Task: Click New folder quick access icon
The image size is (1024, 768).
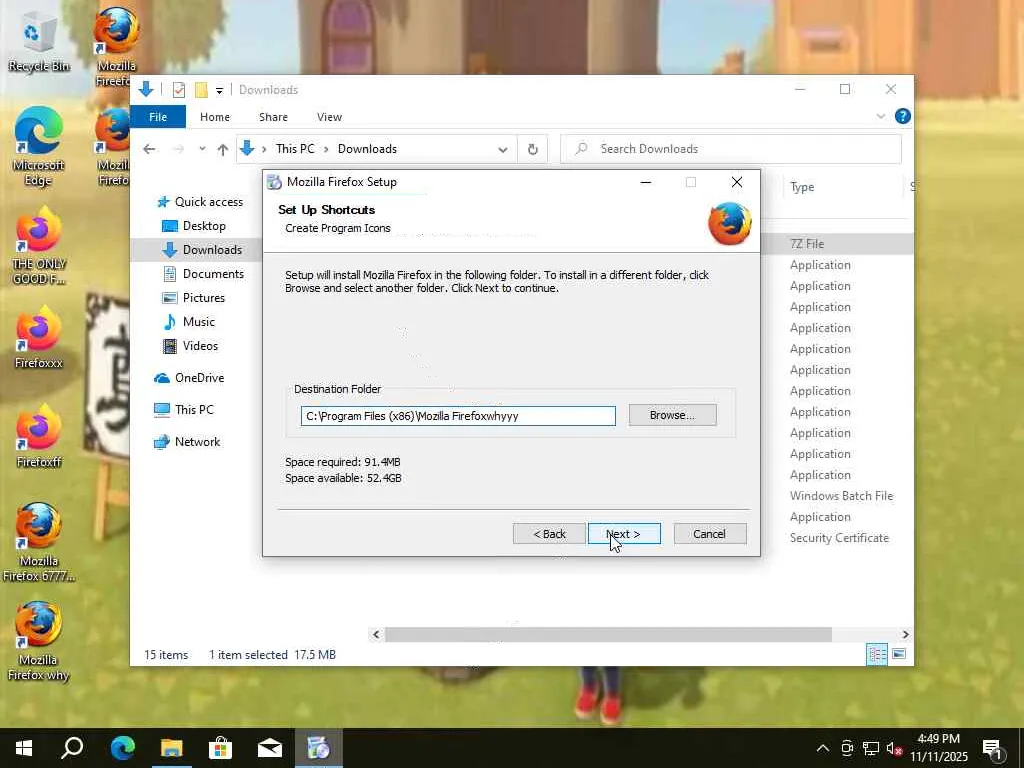Action: coord(201,89)
